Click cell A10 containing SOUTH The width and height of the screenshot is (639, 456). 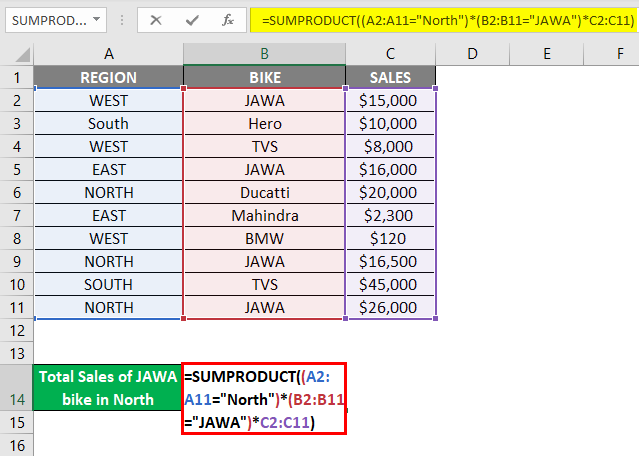(x=108, y=284)
